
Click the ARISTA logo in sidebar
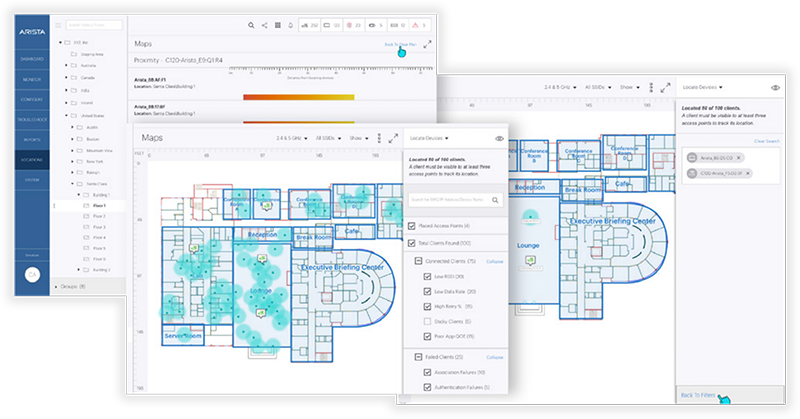tap(32, 32)
